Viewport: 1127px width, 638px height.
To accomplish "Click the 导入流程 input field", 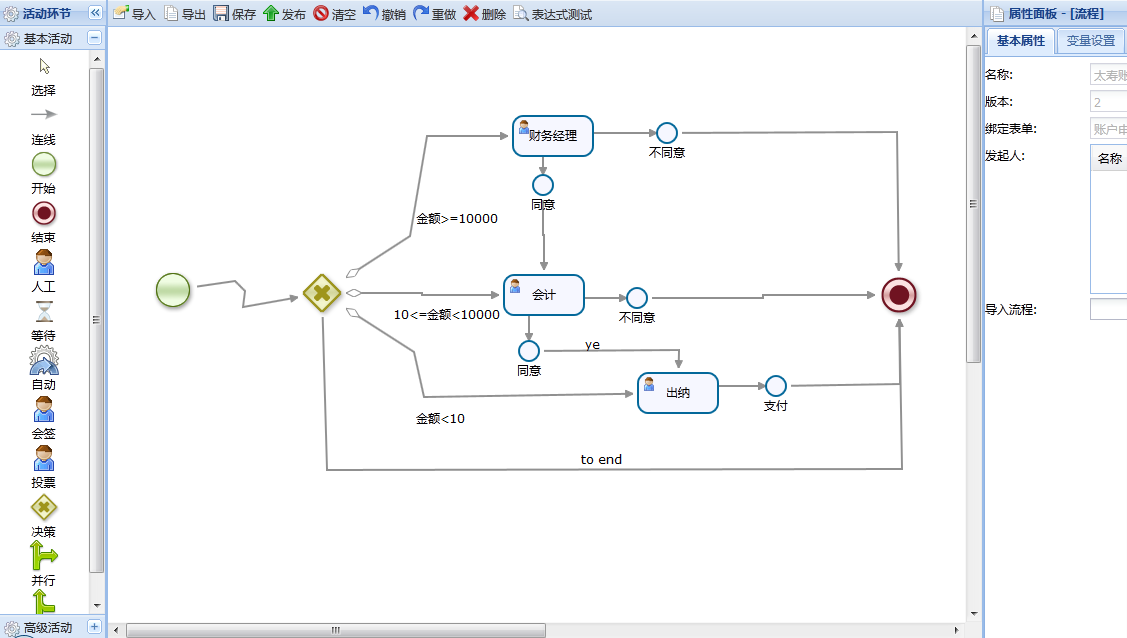I will [x=1108, y=309].
